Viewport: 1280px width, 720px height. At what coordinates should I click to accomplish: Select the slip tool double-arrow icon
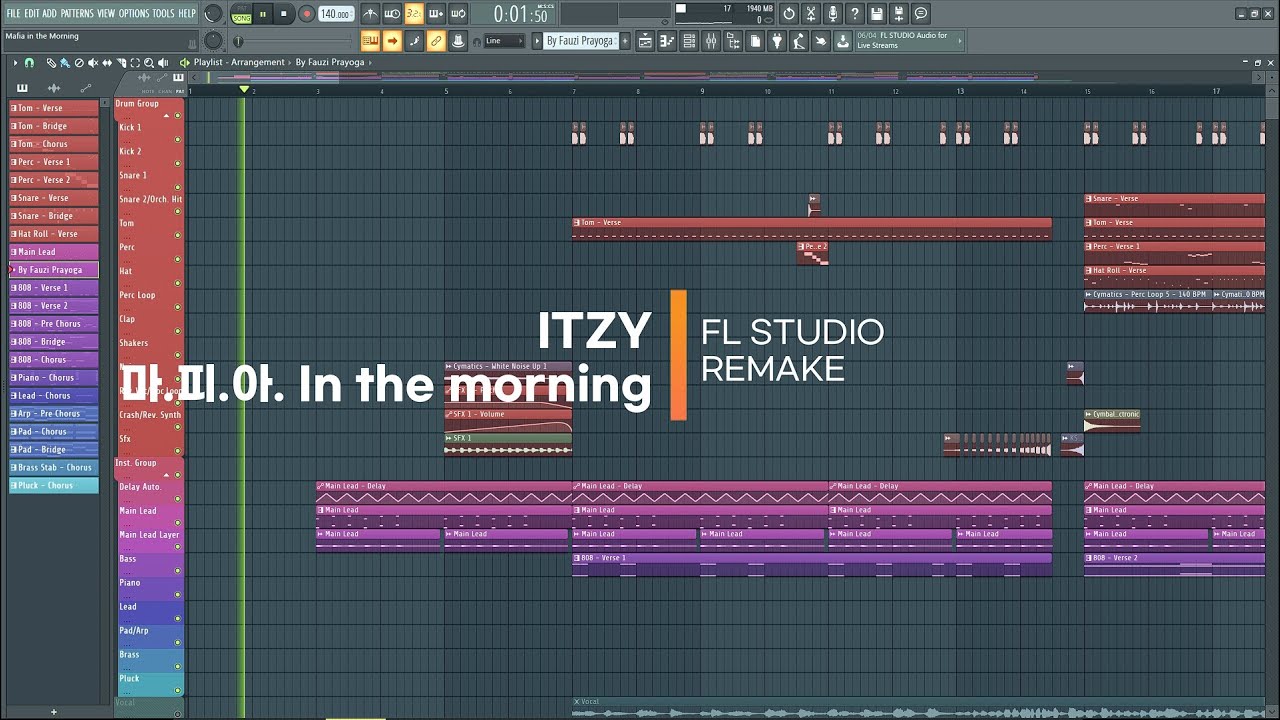pyautogui.click(x=107, y=62)
